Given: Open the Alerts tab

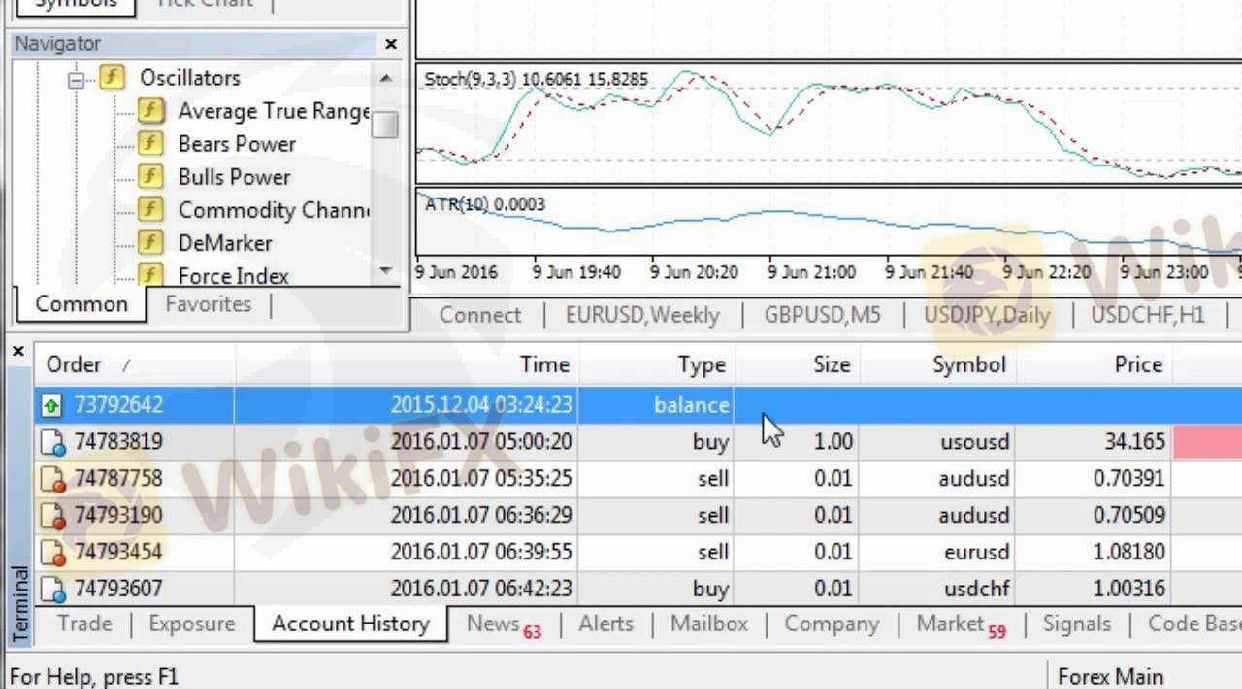Looking at the screenshot, I should pyautogui.click(x=606, y=623).
